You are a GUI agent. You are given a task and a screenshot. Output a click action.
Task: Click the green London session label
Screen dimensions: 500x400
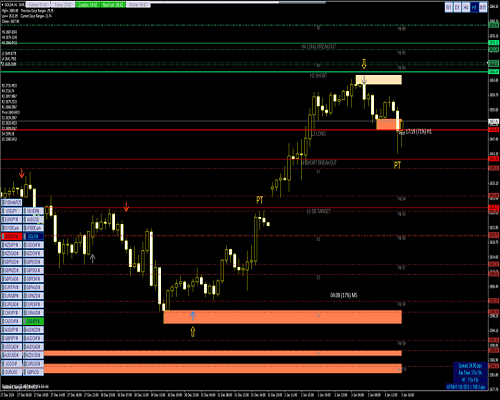point(88,5)
